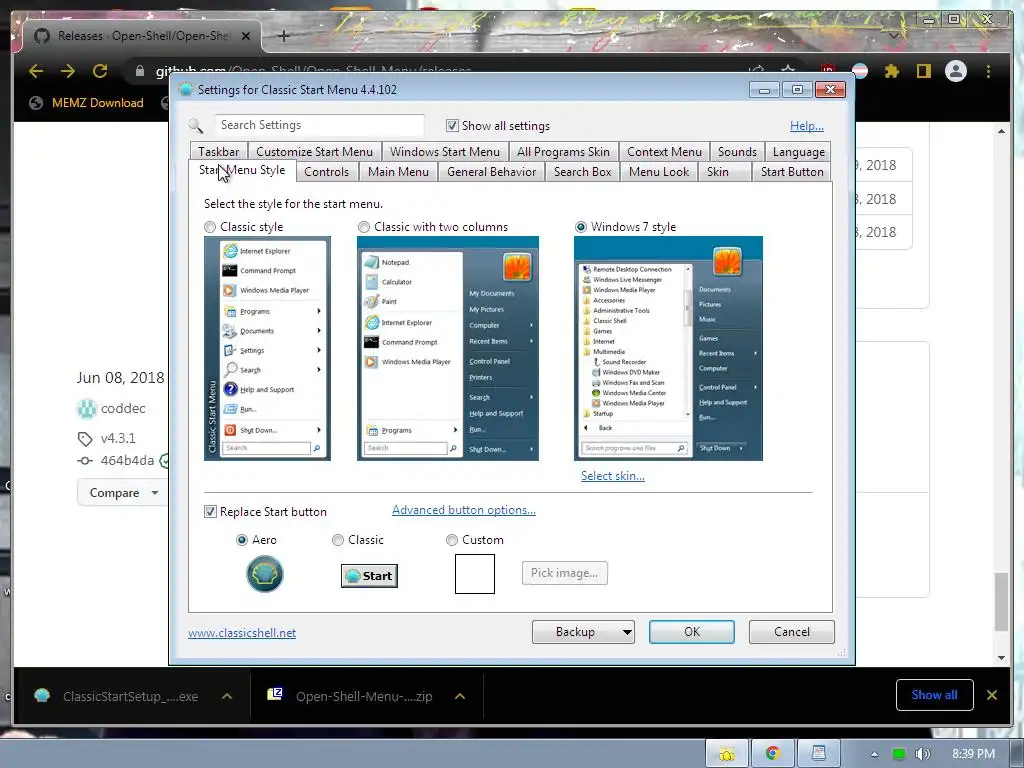Click the Cancel button
Image resolution: width=1024 pixels, height=768 pixels.
pos(792,632)
